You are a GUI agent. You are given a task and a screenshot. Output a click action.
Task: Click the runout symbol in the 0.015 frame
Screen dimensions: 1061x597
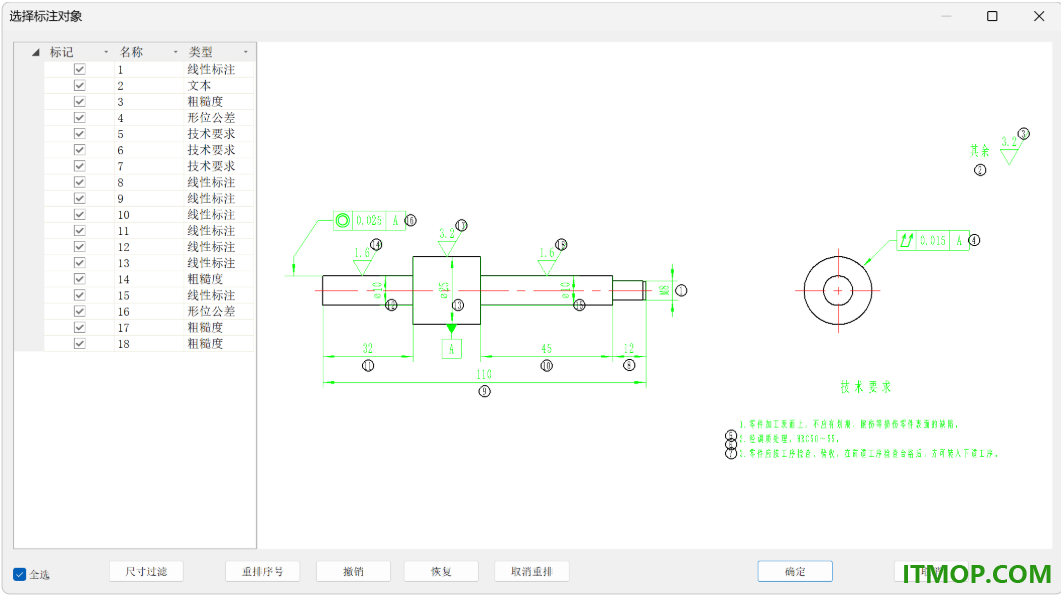coord(907,240)
